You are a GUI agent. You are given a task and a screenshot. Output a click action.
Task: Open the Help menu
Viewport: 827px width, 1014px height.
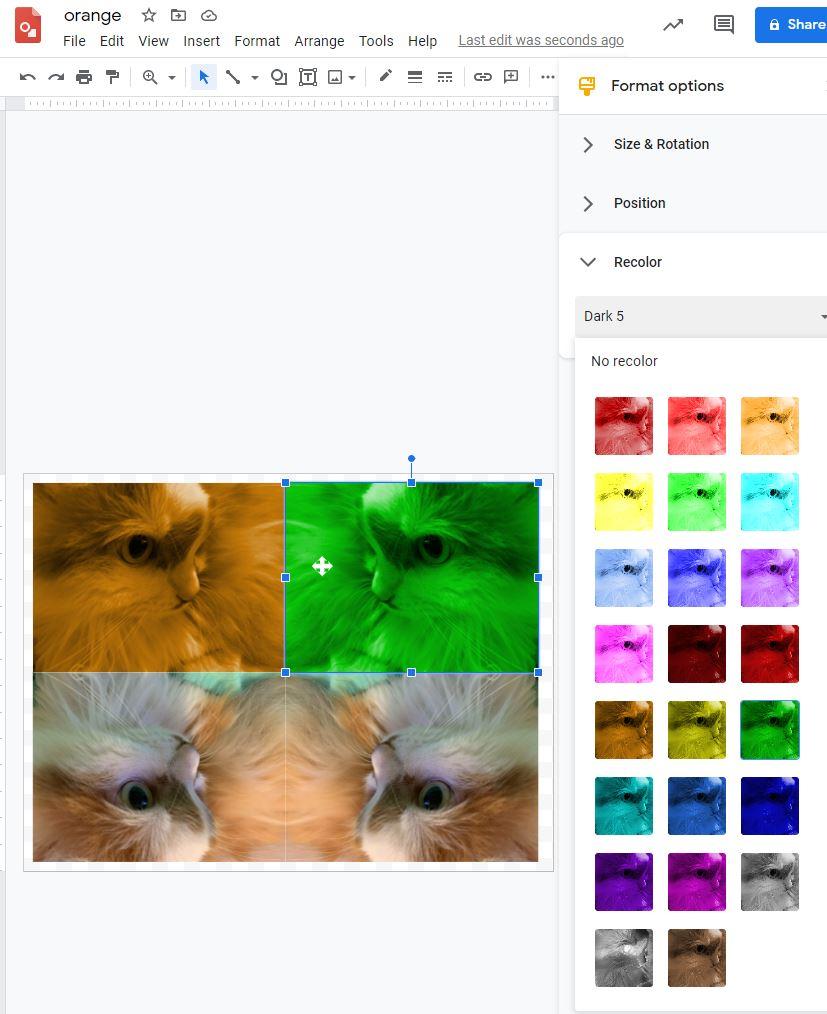[422, 41]
